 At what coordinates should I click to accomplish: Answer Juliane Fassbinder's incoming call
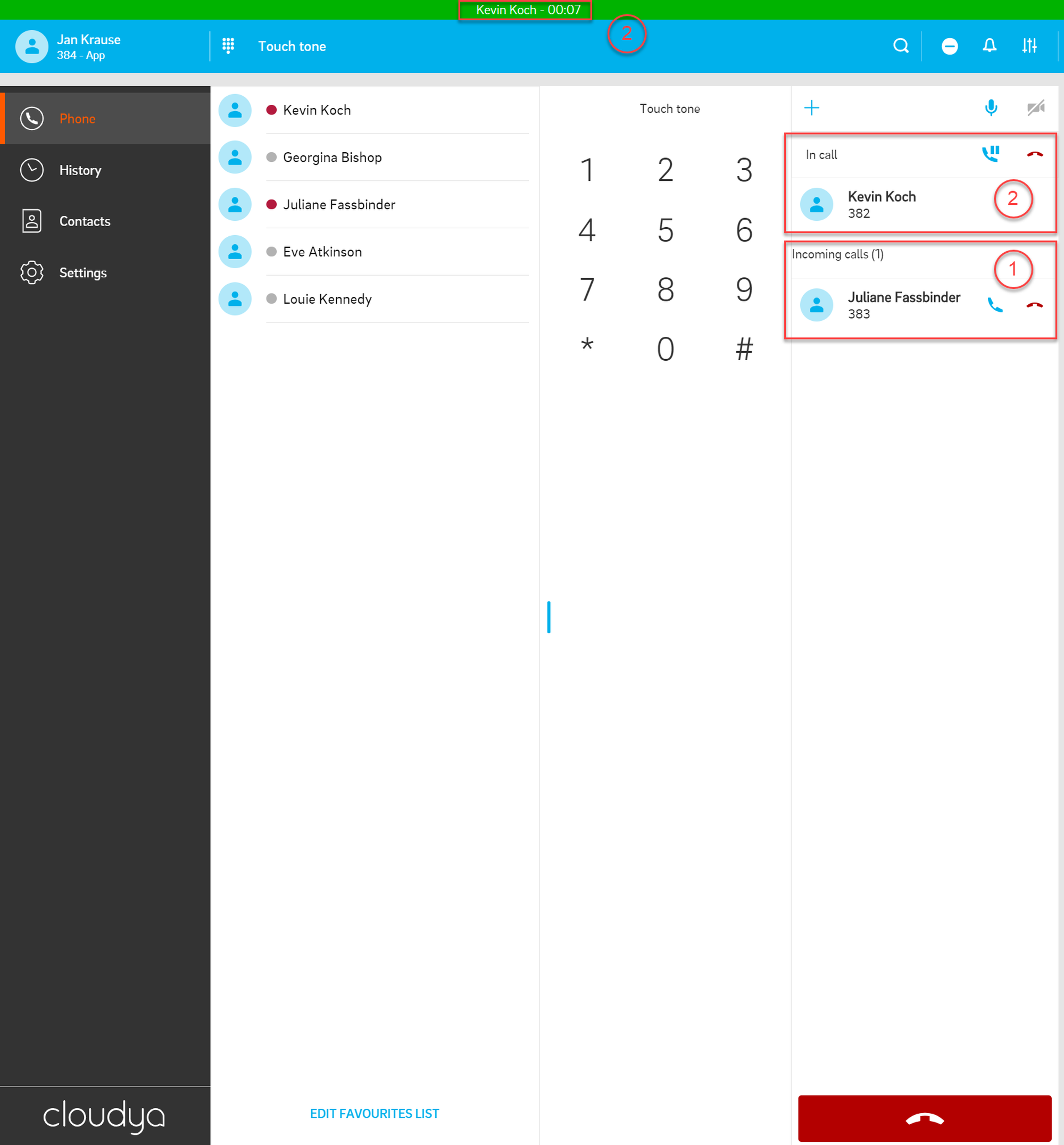coord(994,305)
